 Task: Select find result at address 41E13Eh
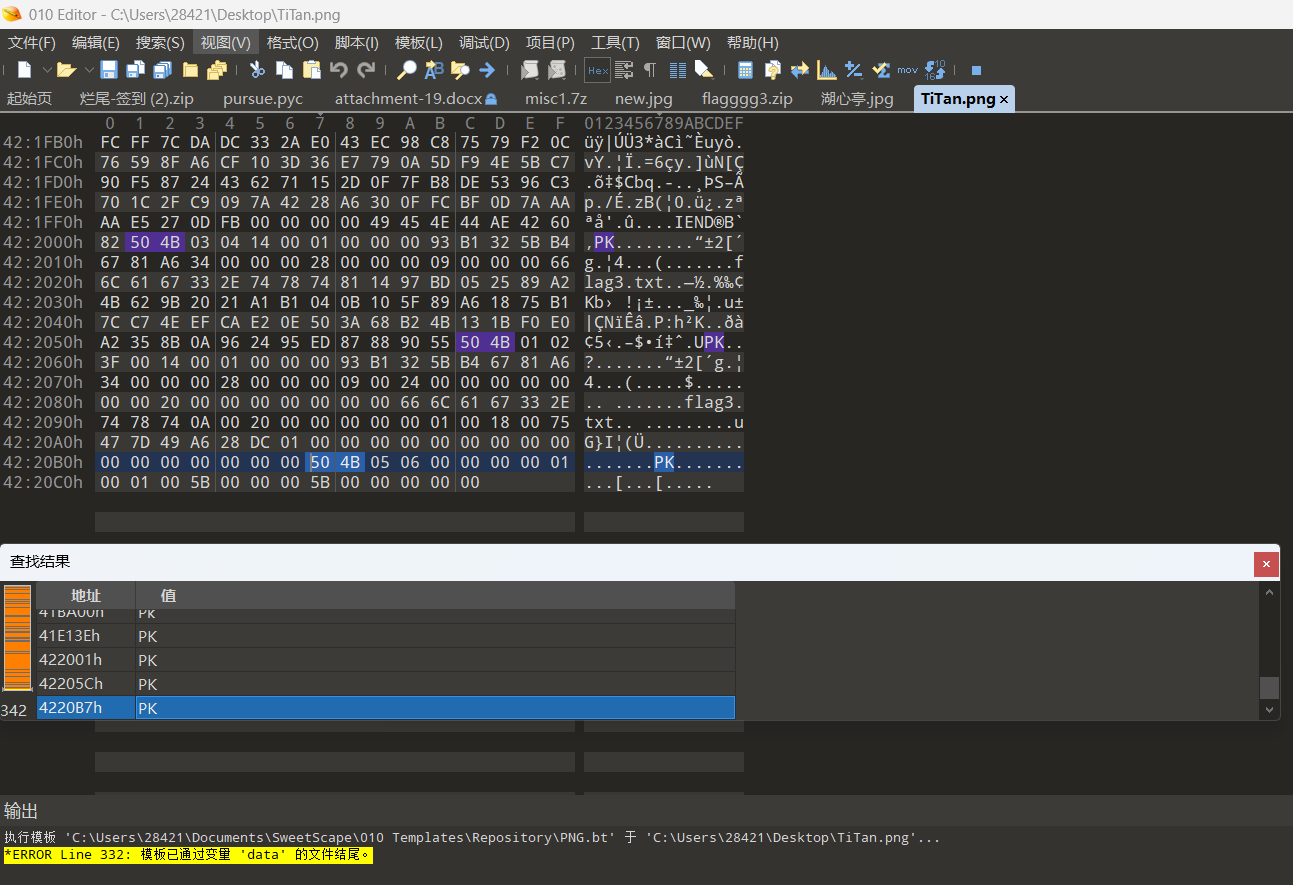(386, 636)
